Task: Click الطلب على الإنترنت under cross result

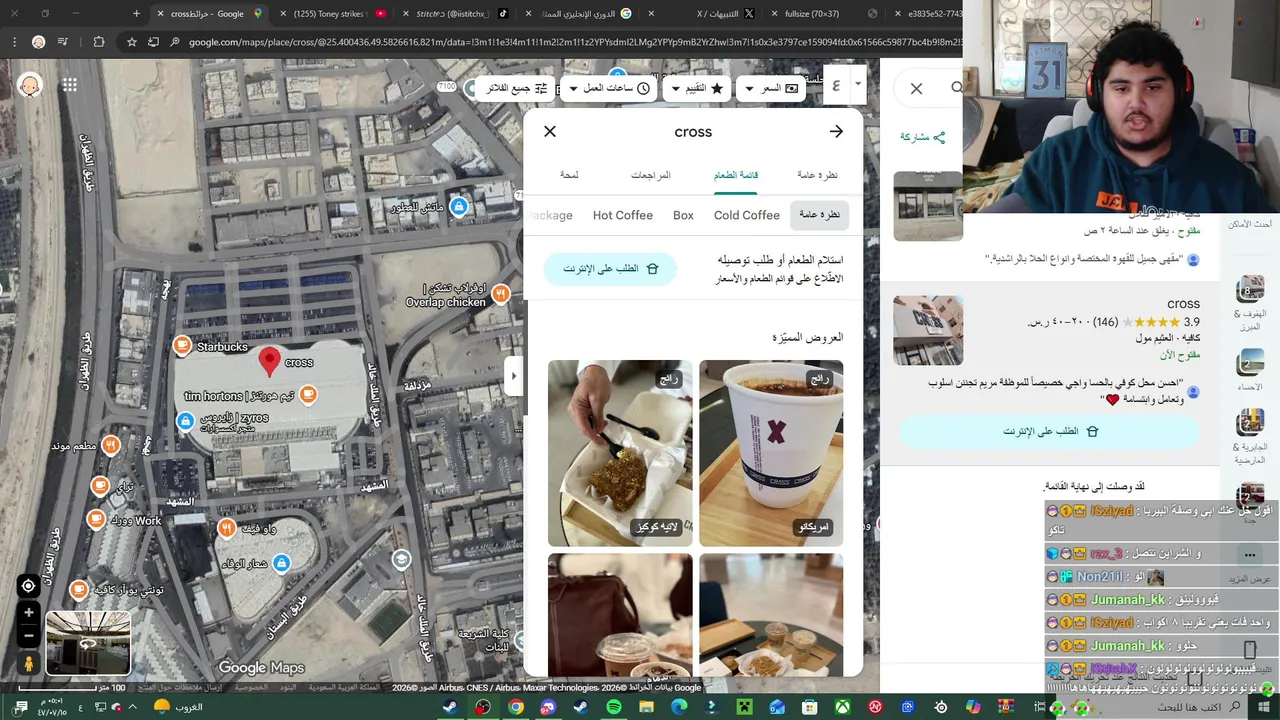Action: pos(1050,431)
